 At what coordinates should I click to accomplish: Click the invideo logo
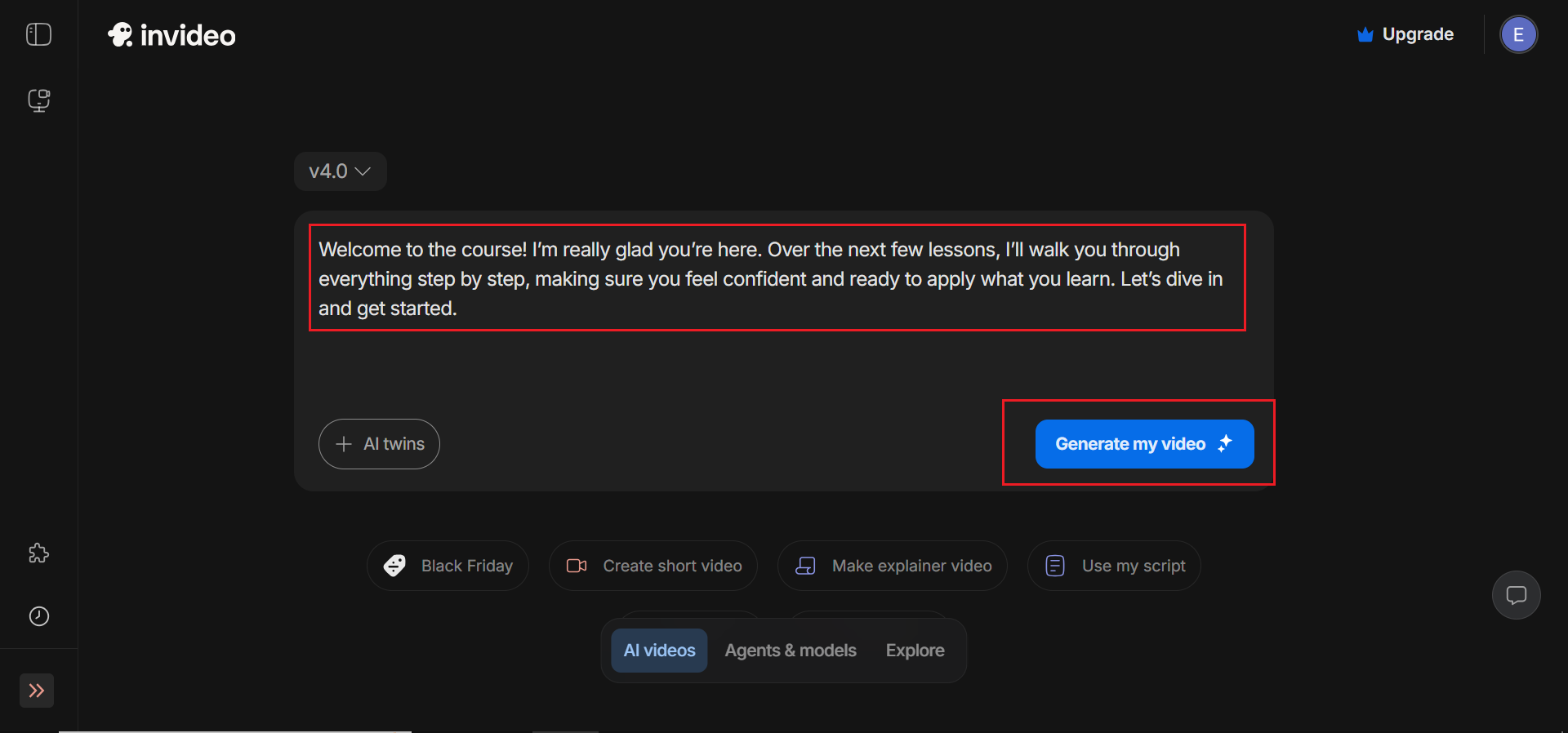[171, 35]
